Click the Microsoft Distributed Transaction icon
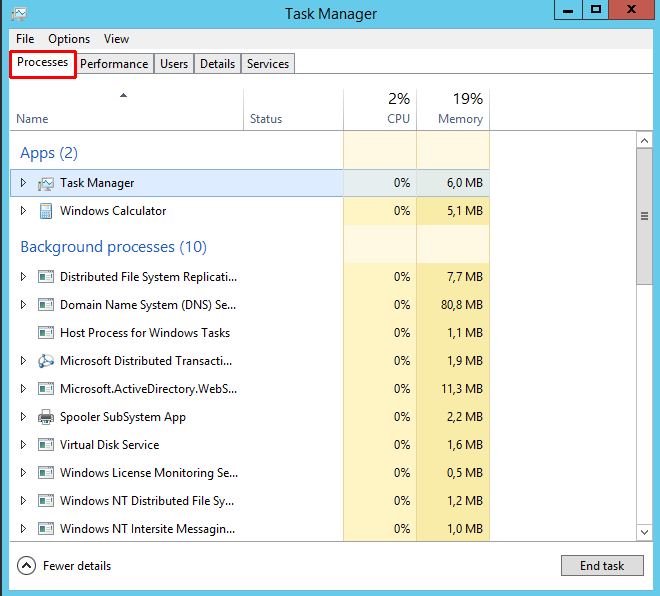 pyautogui.click(x=46, y=361)
